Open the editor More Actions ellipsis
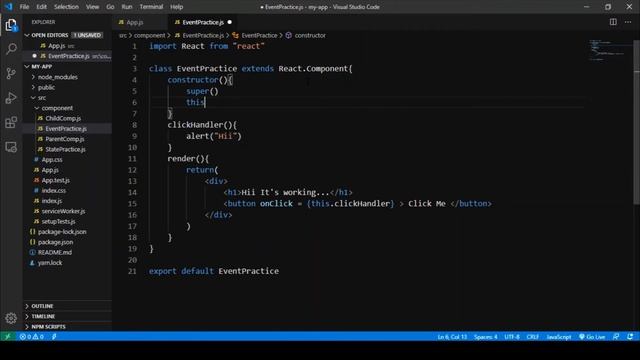The height and width of the screenshot is (360, 640). [628, 22]
